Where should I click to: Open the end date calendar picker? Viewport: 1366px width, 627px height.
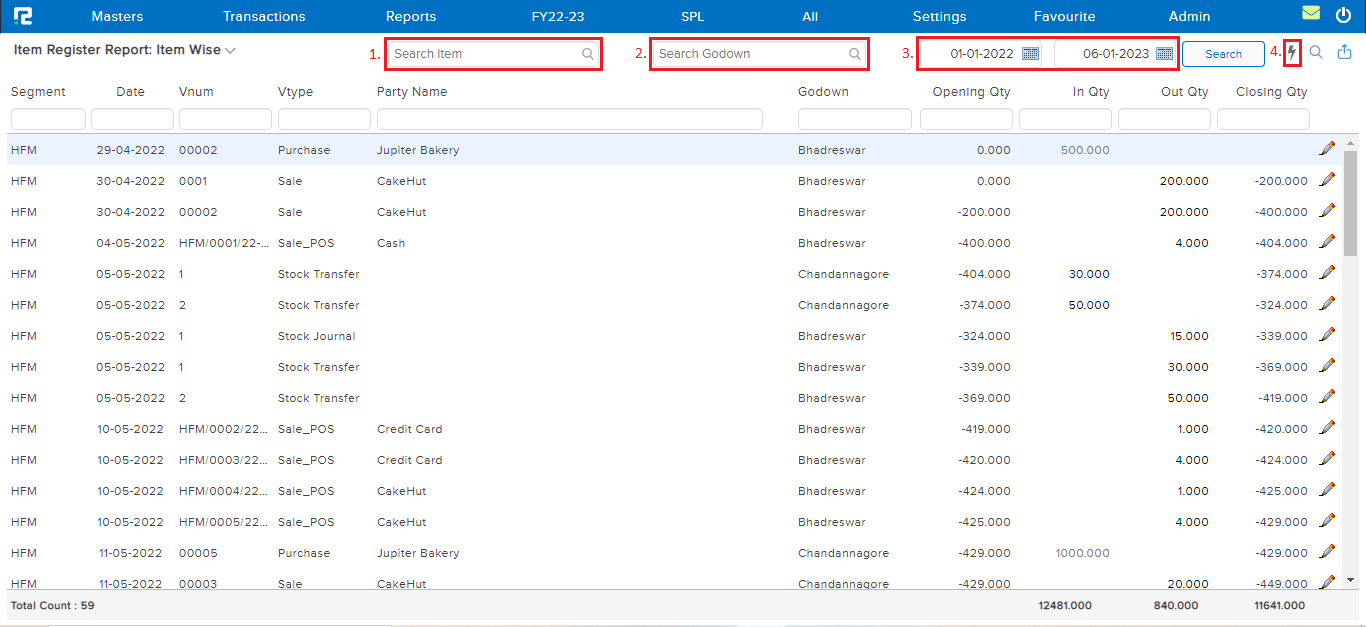[x=1164, y=54]
